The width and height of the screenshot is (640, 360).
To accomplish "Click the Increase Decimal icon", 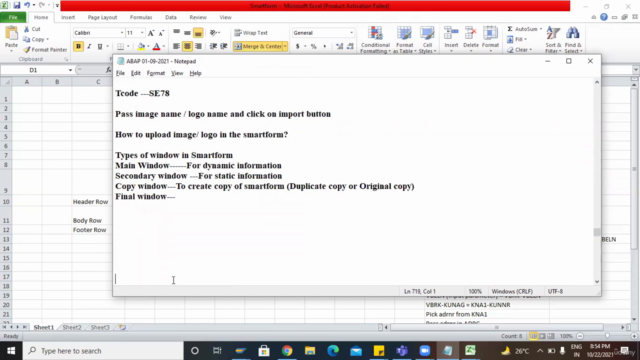I will pos(339,47).
